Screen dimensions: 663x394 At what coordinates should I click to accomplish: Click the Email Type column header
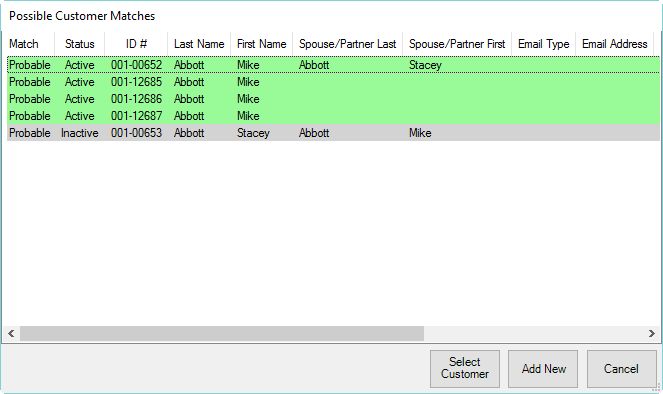point(544,44)
